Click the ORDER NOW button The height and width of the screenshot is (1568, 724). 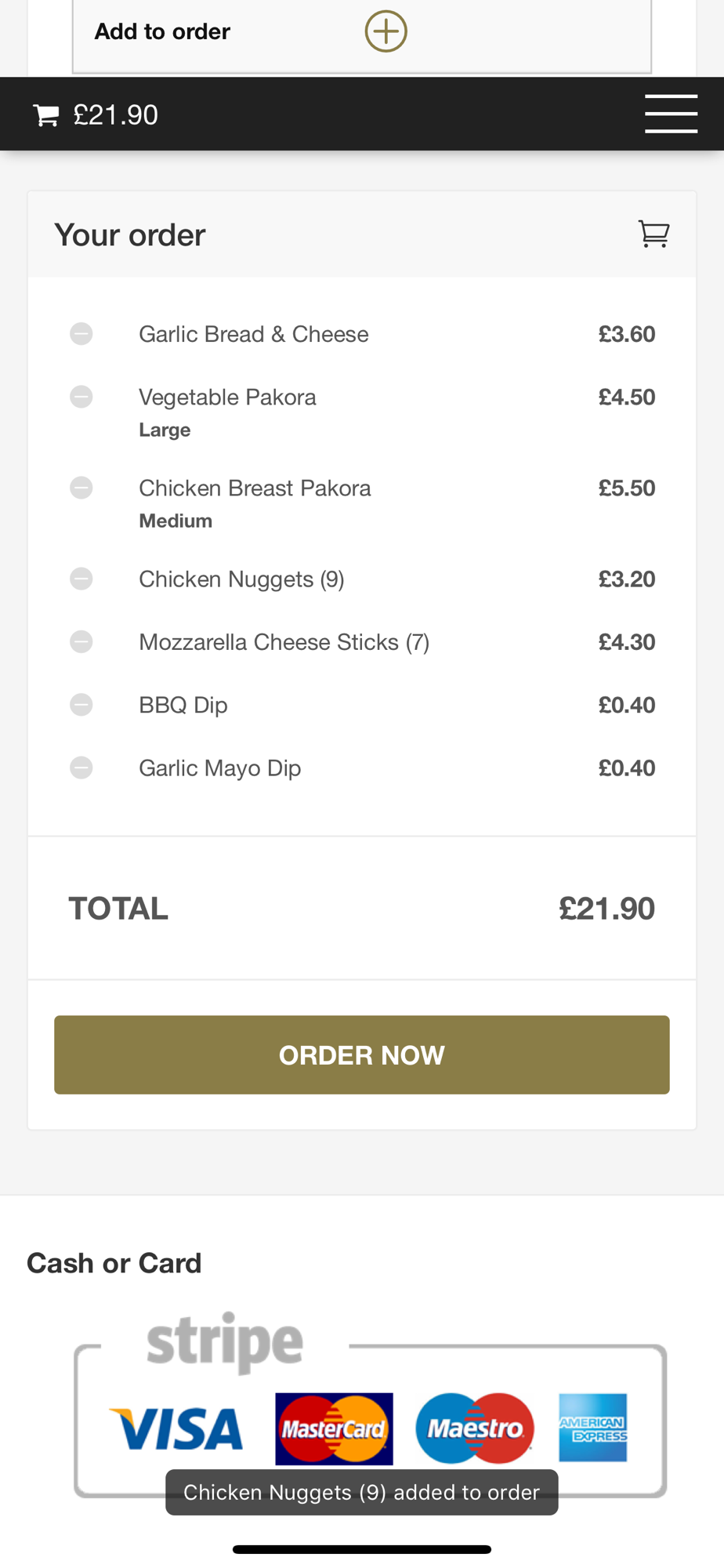(x=362, y=1054)
